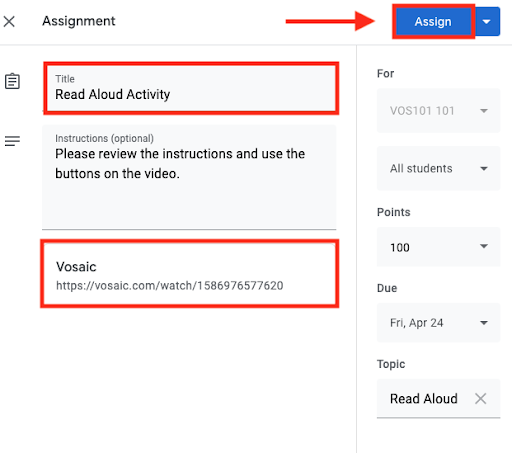The width and height of the screenshot is (512, 453).
Task: Click the Assignment heading text
Action: coord(79,21)
